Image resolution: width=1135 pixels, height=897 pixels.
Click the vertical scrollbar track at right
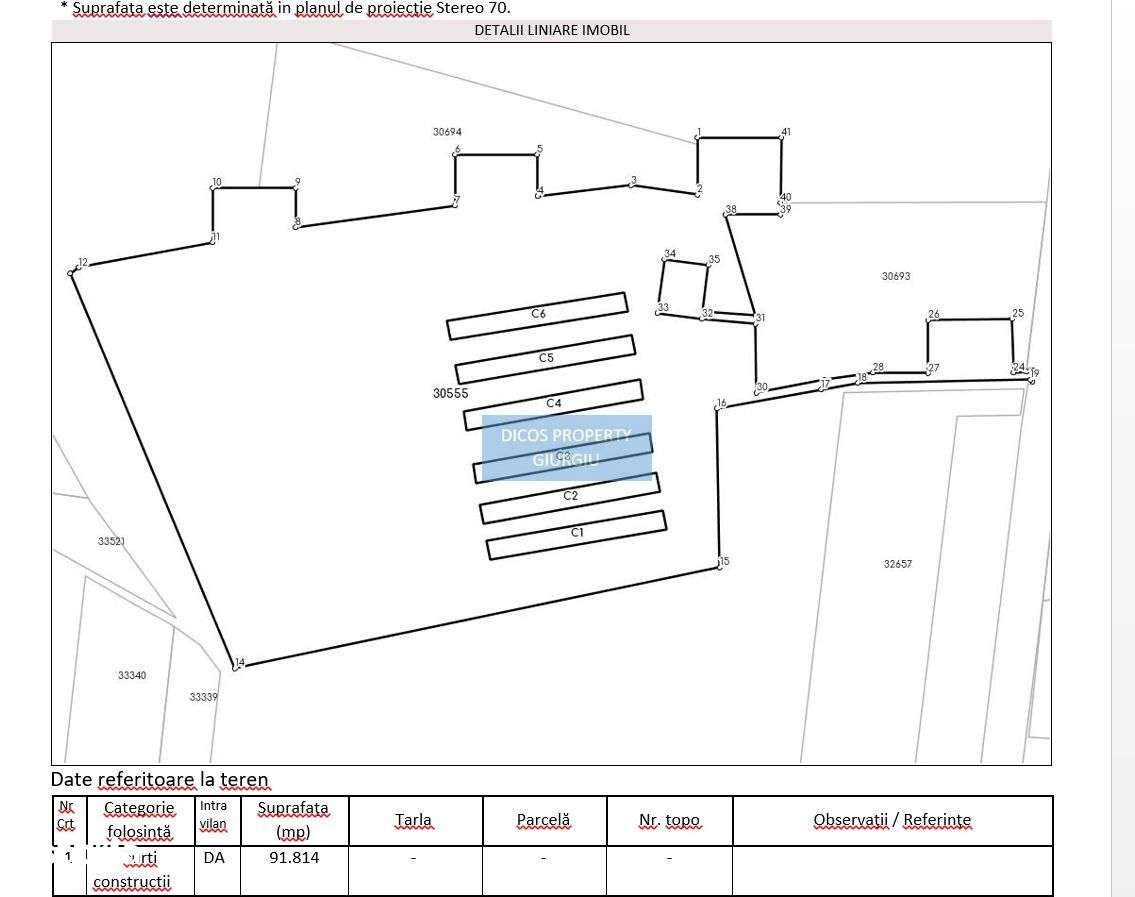pyautogui.click(x=1123, y=449)
